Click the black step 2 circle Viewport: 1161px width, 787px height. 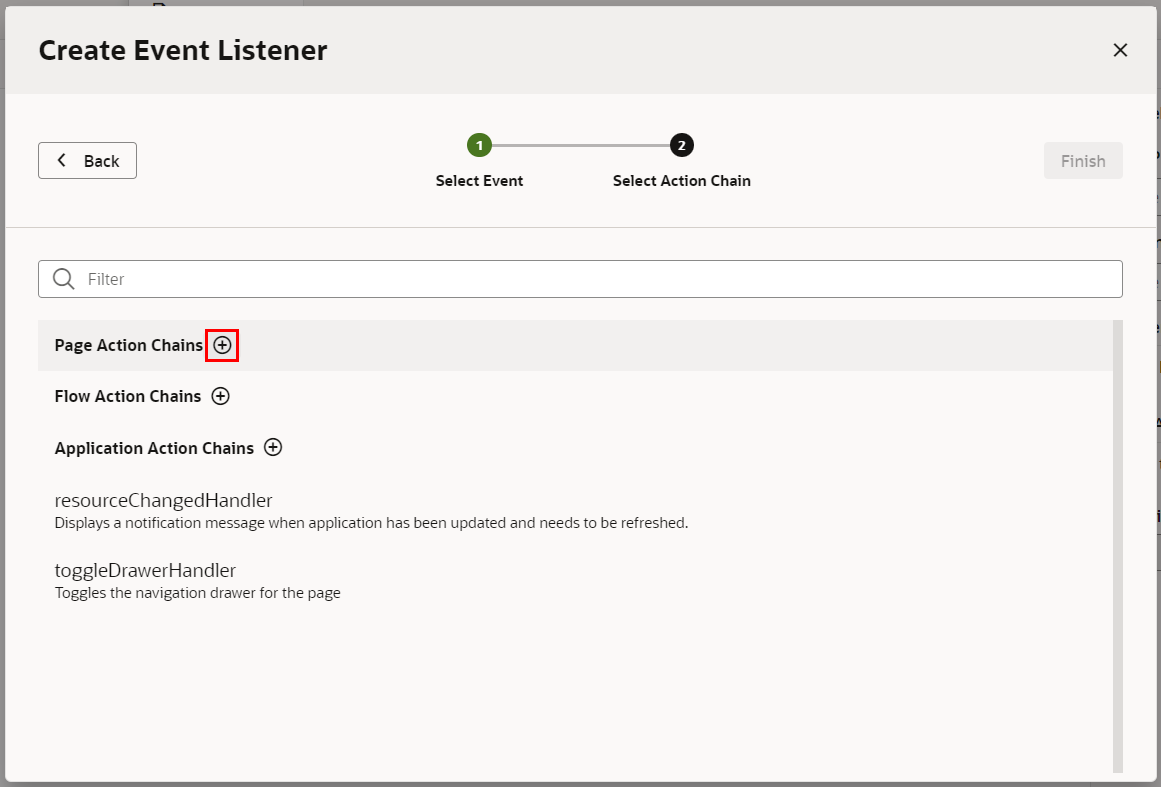[x=682, y=146]
